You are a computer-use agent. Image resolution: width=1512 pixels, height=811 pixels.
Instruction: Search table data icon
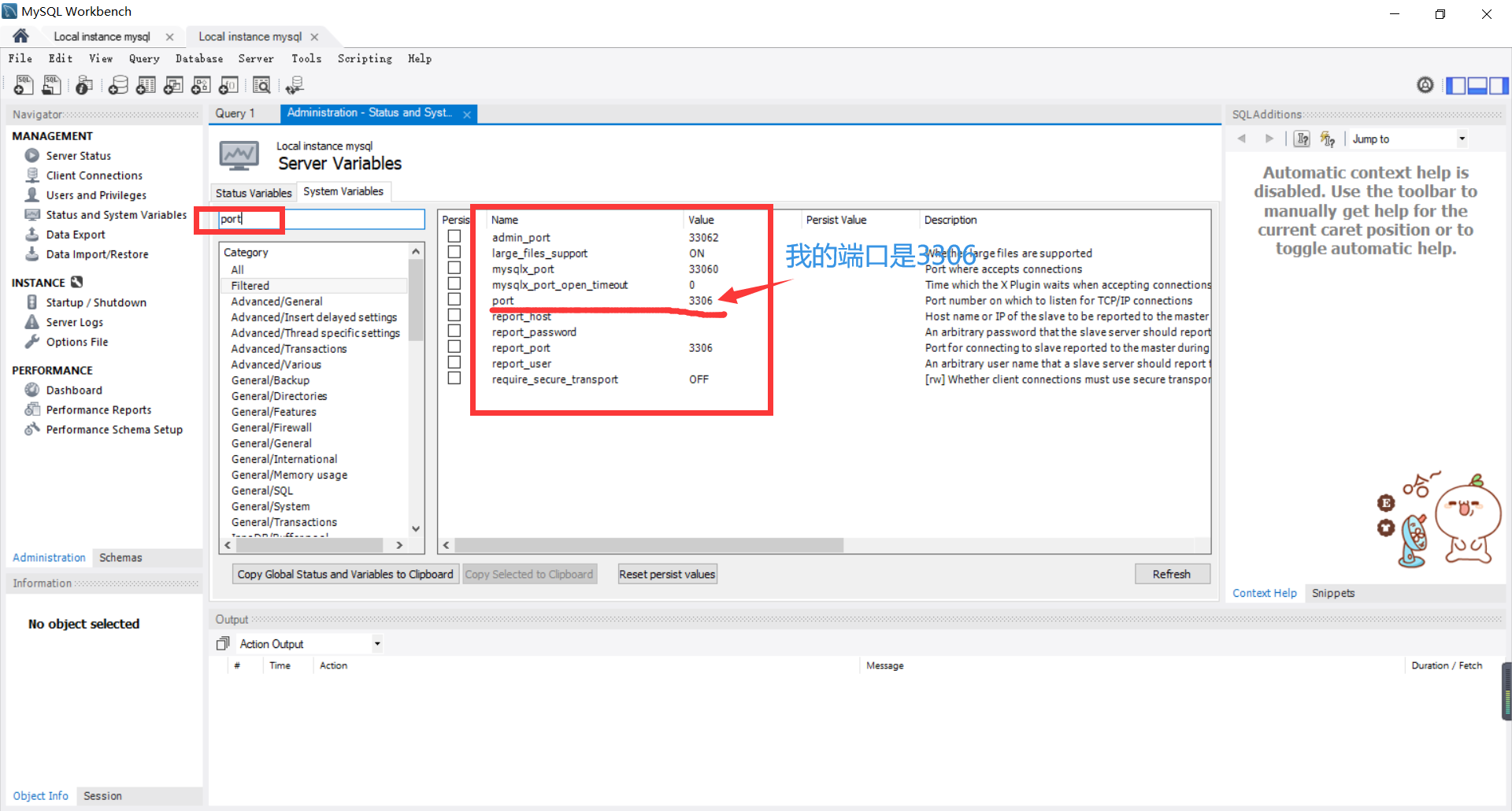261,85
